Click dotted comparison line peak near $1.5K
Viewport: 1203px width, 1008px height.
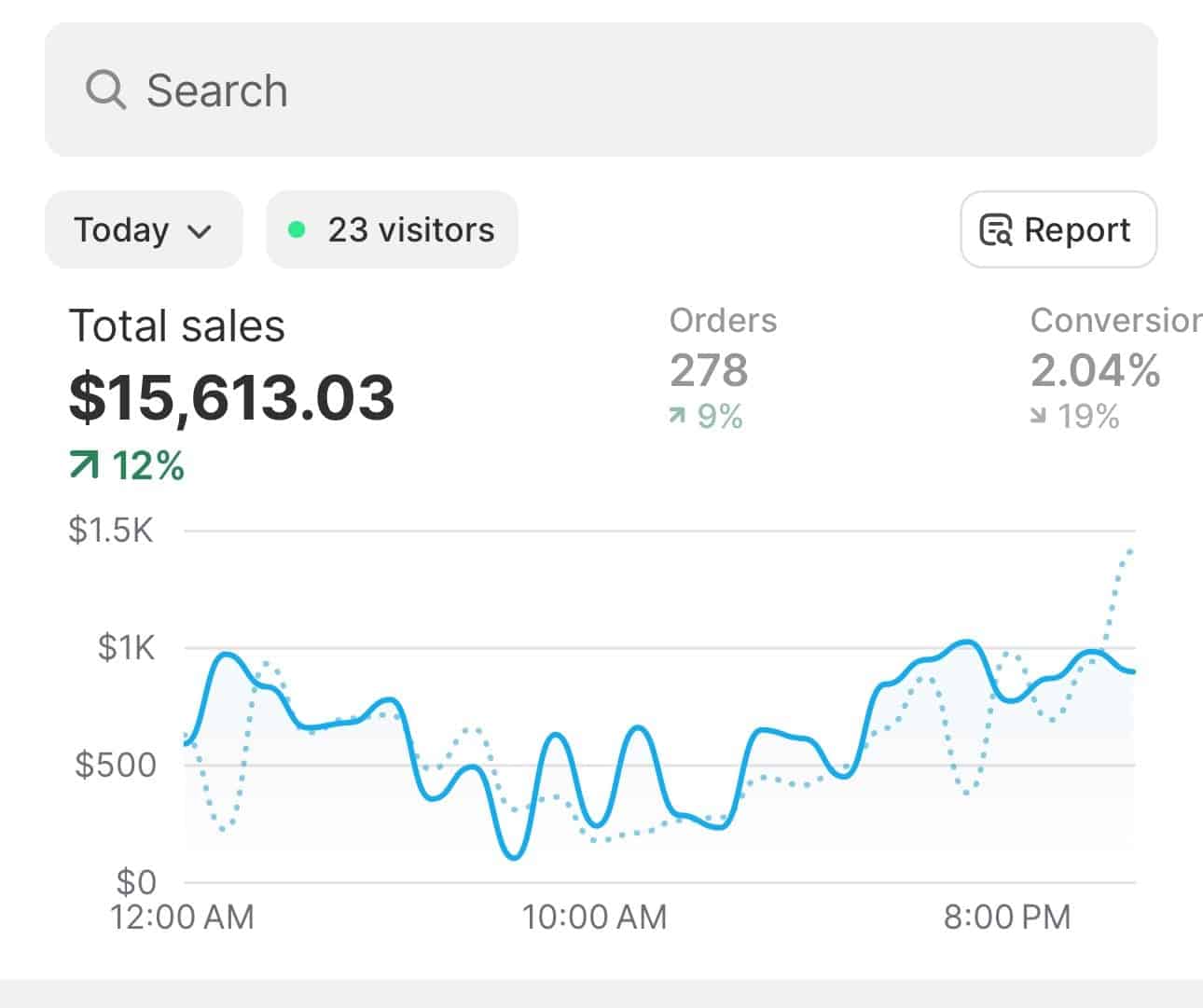(1129, 552)
